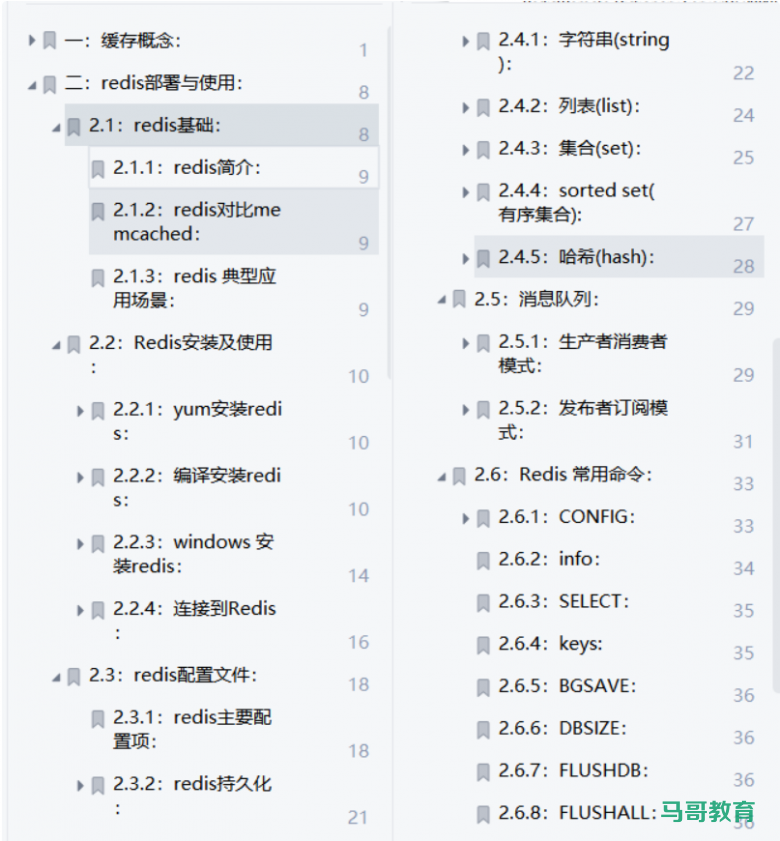Image resolution: width=780 pixels, height=841 pixels.
Task: Click bookmark icon for 2.3.1 redis主要配置项
Action: [x=98, y=719]
